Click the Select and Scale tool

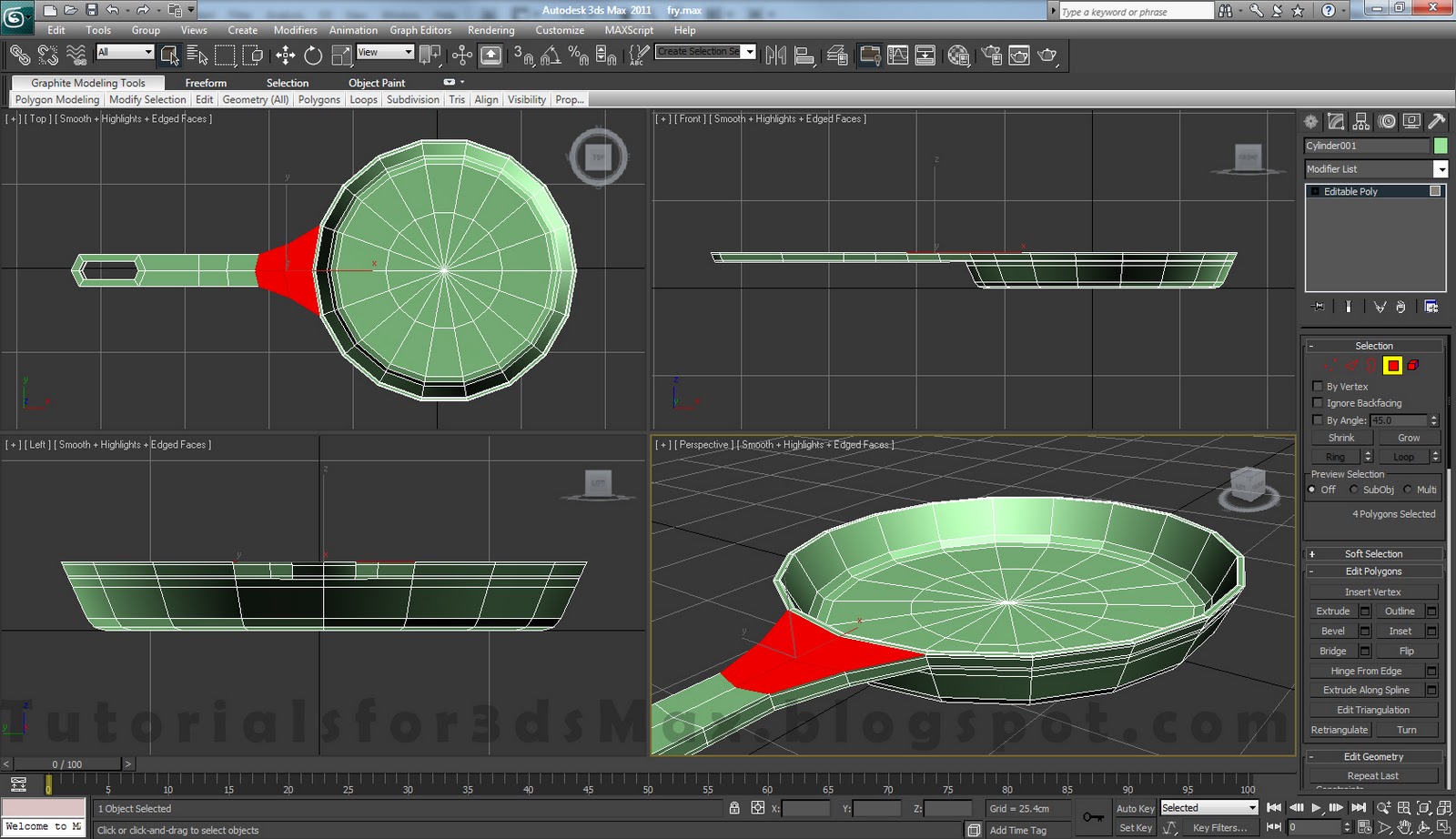(x=341, y=55)
